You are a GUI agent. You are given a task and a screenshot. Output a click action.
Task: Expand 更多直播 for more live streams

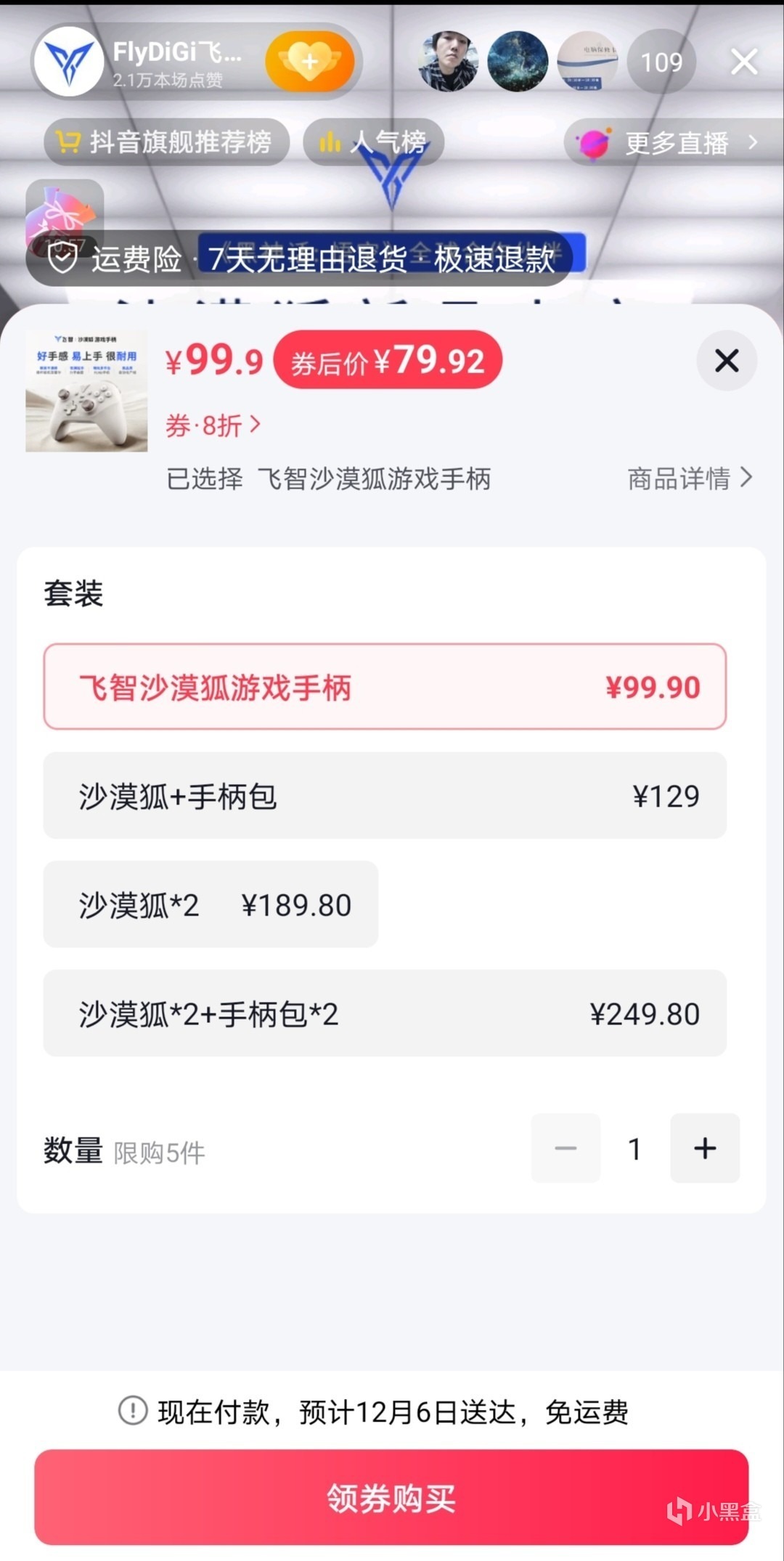click(671, 142)
